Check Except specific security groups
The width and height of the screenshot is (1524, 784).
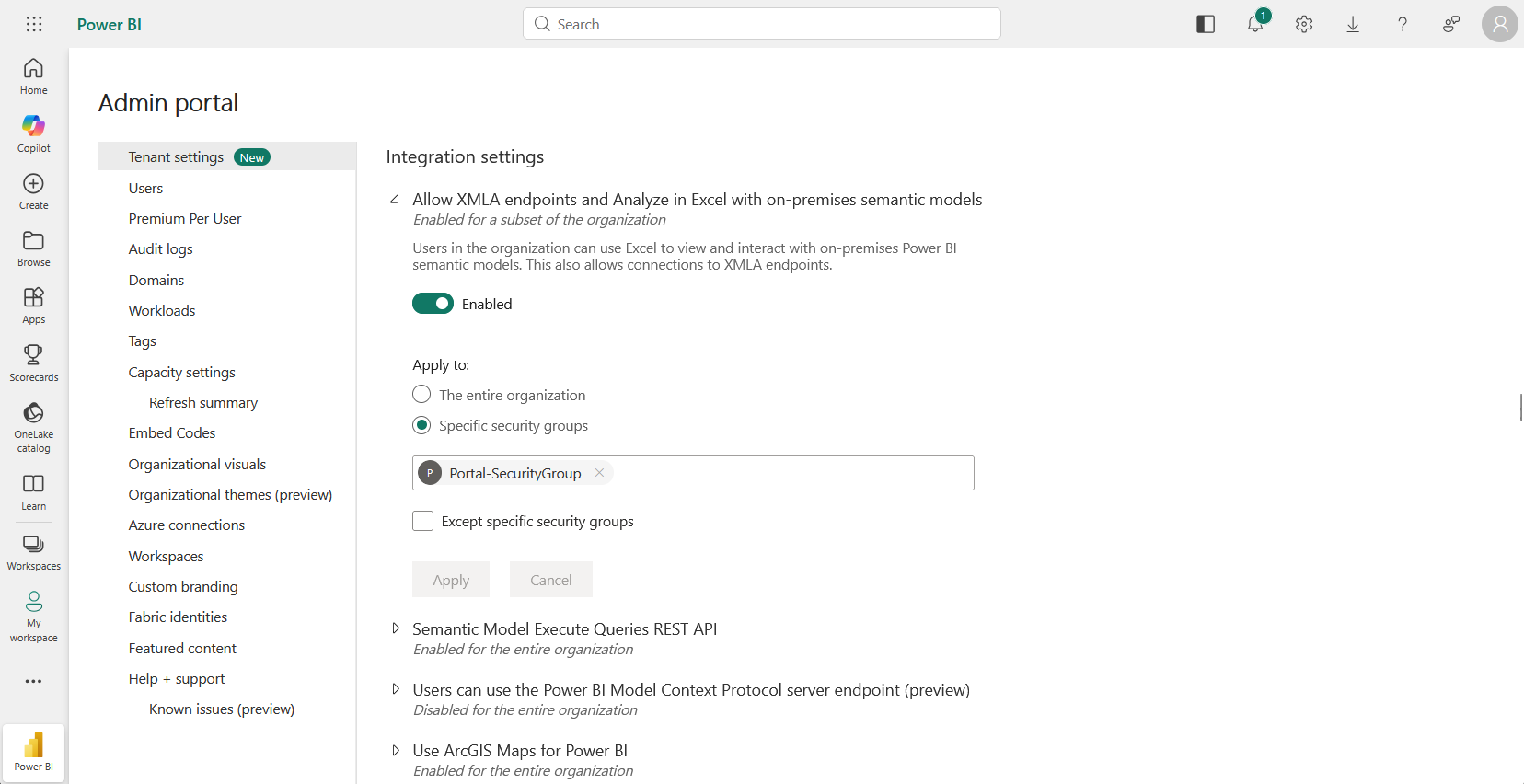(423, 521)
